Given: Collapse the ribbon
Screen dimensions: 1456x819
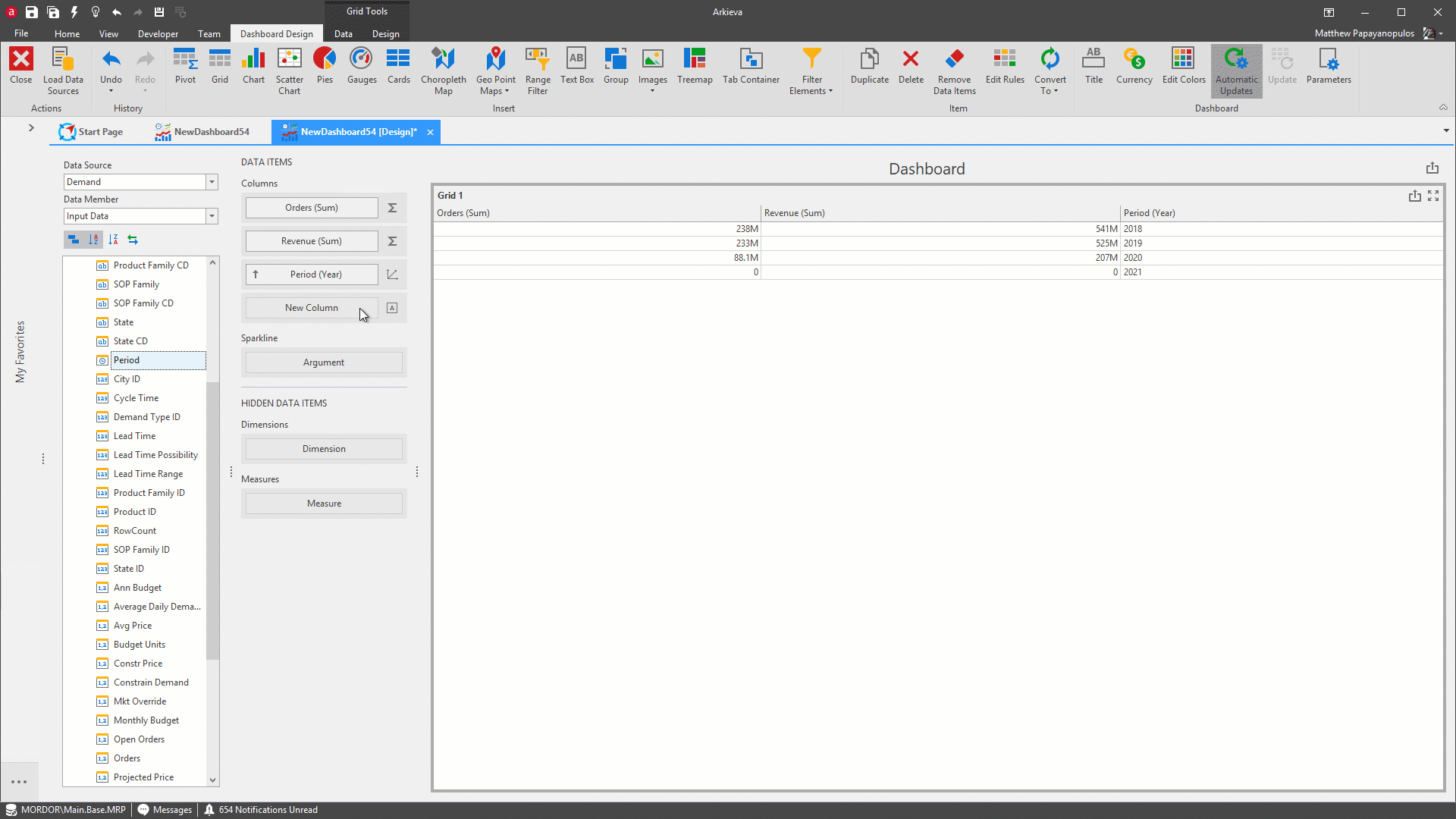Looking at the screenshot, I should (1443, 108).
